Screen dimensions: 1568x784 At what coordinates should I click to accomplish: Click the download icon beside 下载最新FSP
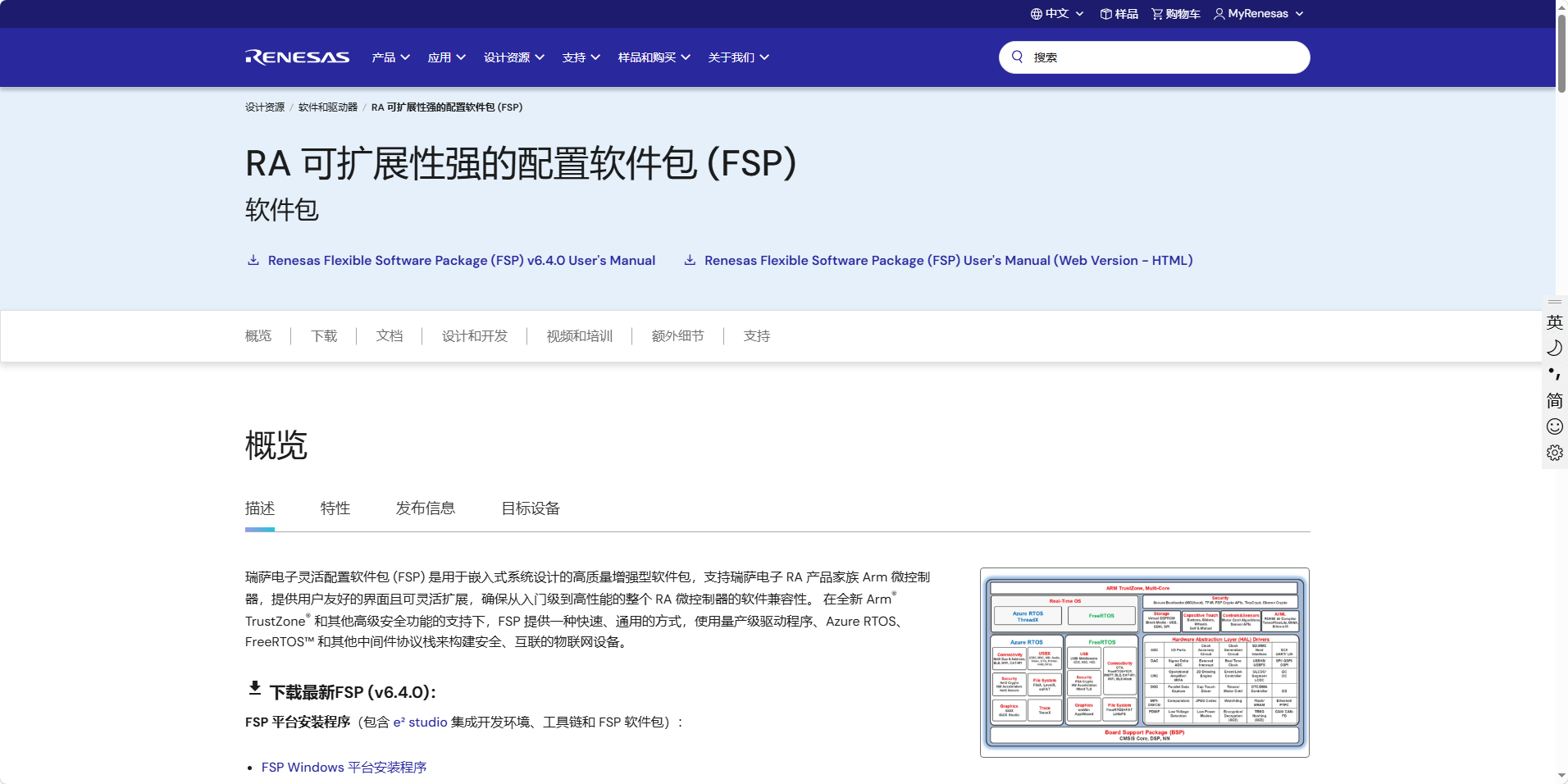tap(255, 689)
